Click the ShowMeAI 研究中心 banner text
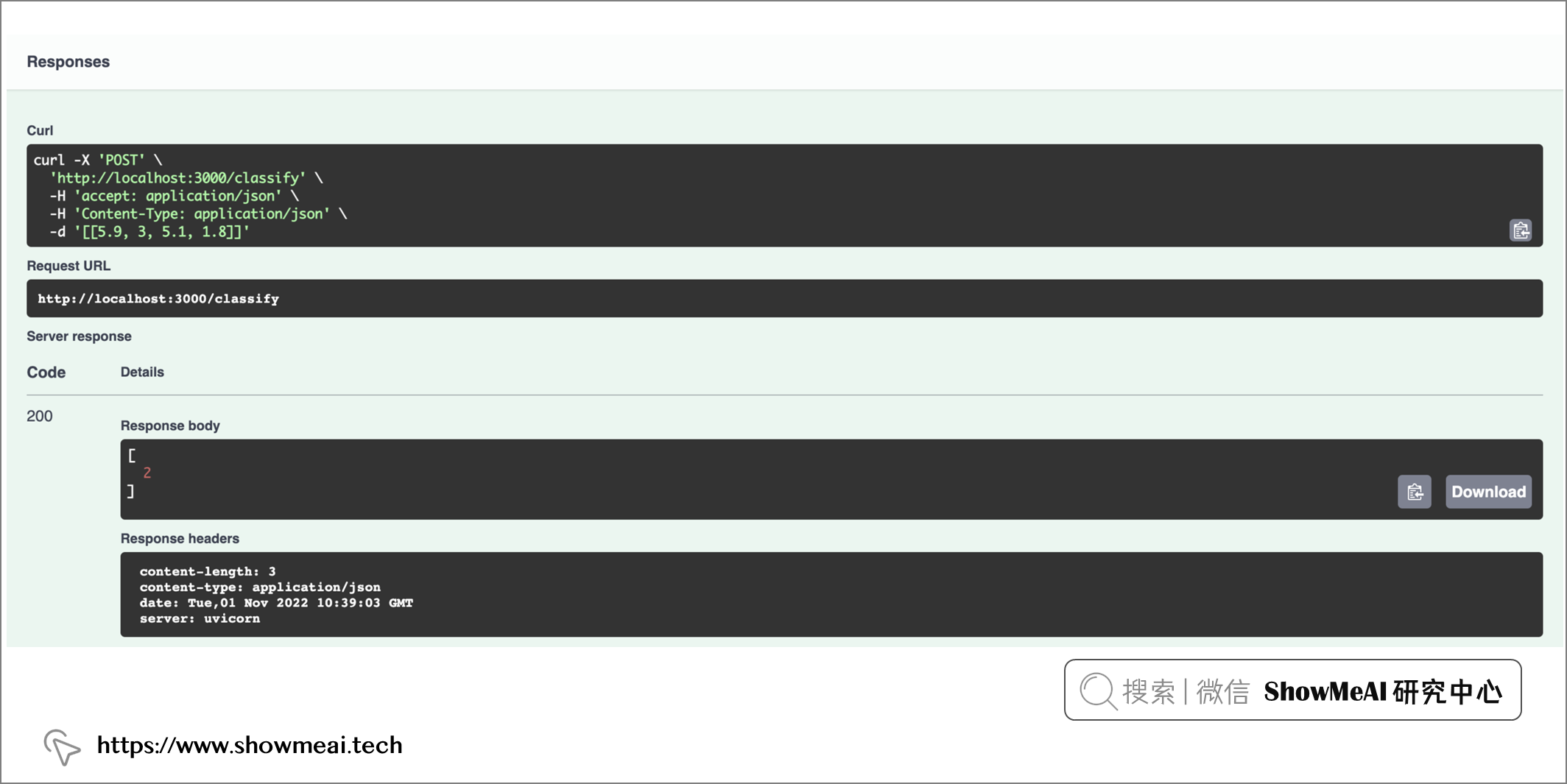The height and width of the screenshot is (784, 1567). 1382,692
